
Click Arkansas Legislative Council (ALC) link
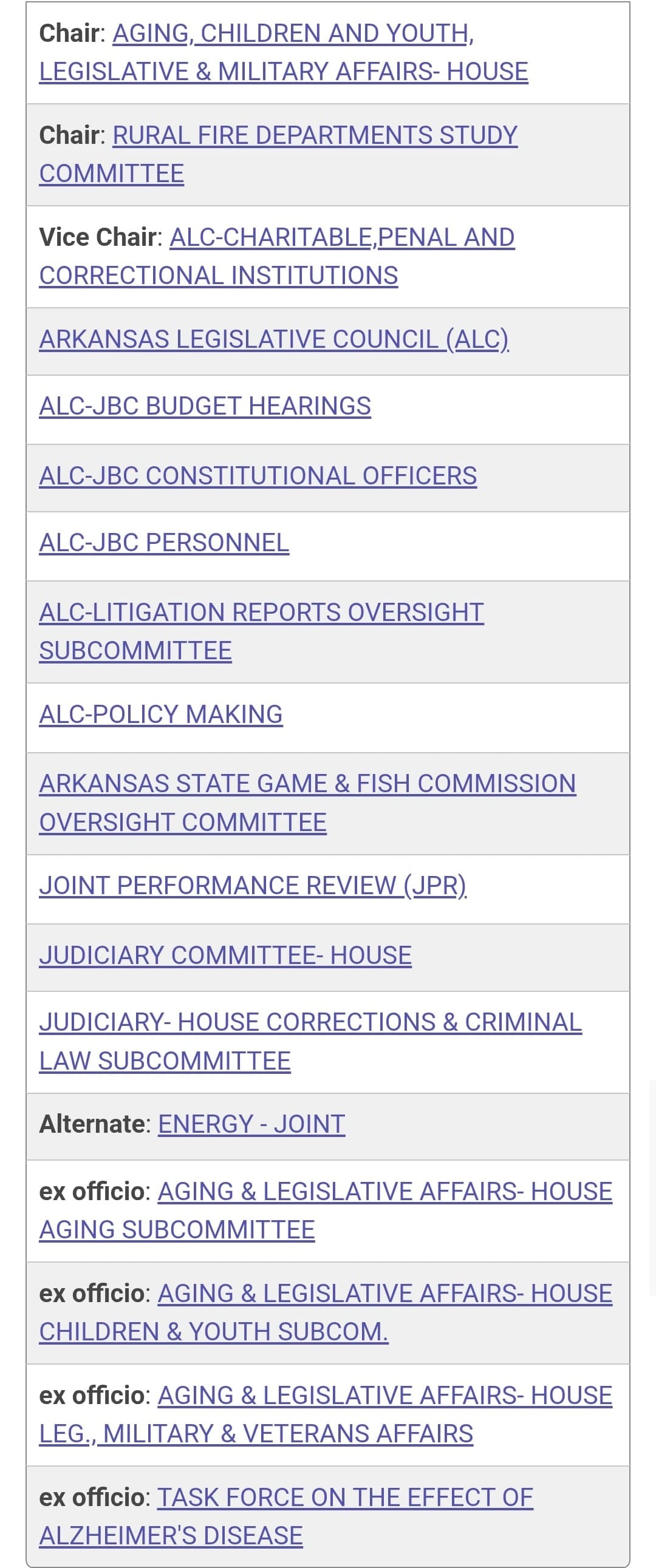click(273, 339)
